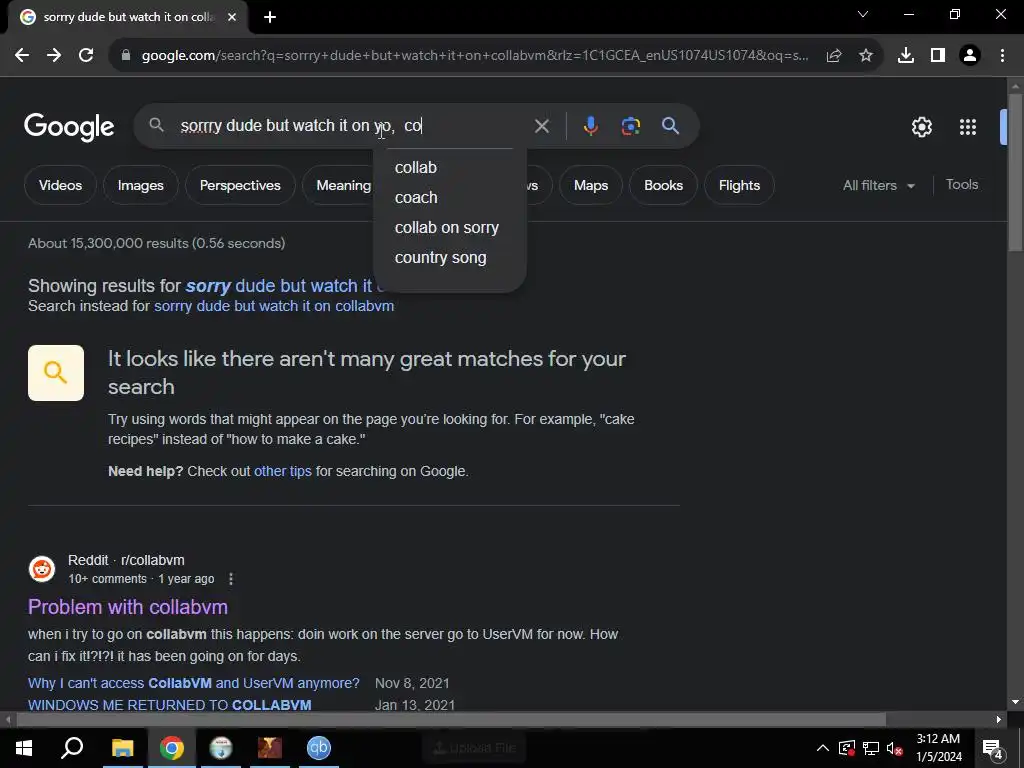Image resolution: width=1024 pixels, height=768 pixels.
Task: Open the Google apps grid
Action: (968, 127)
